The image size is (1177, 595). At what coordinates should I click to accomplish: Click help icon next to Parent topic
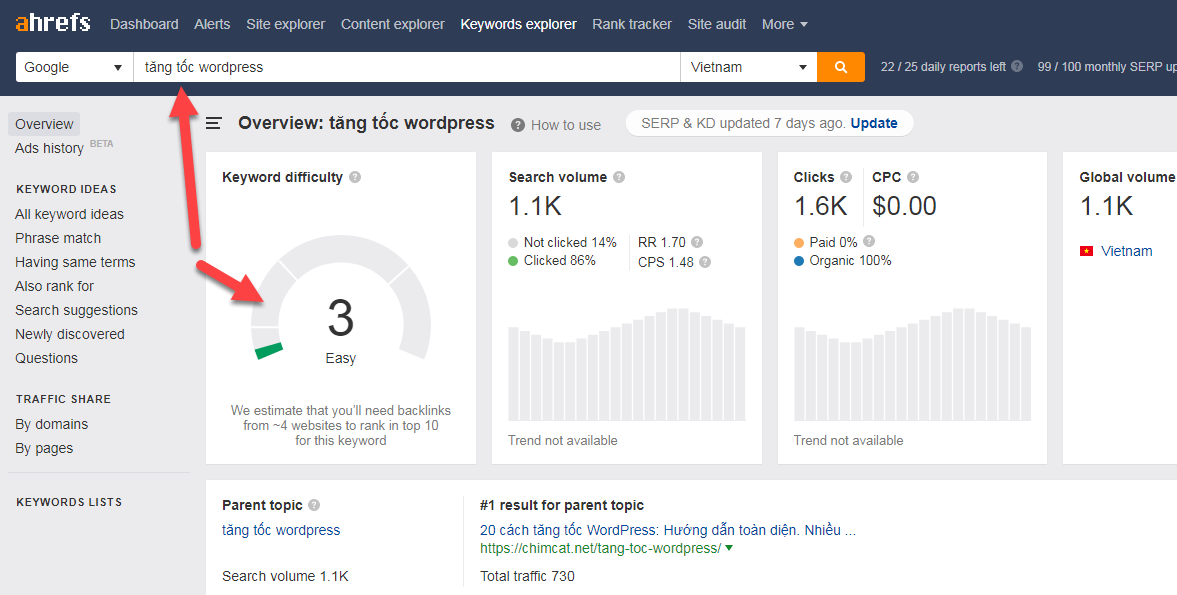[314, 505]
